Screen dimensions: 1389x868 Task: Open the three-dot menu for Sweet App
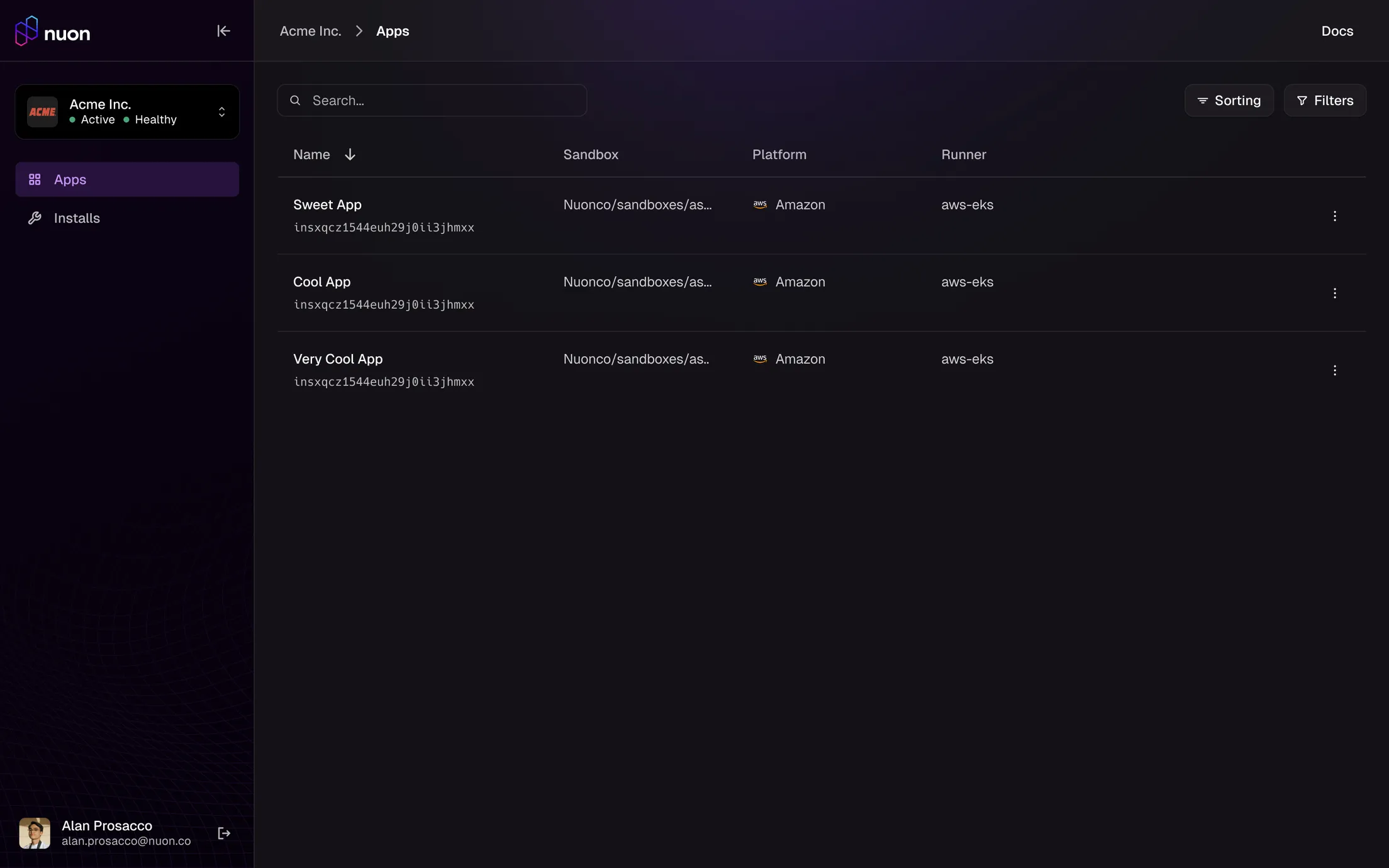coord(1335,216)
